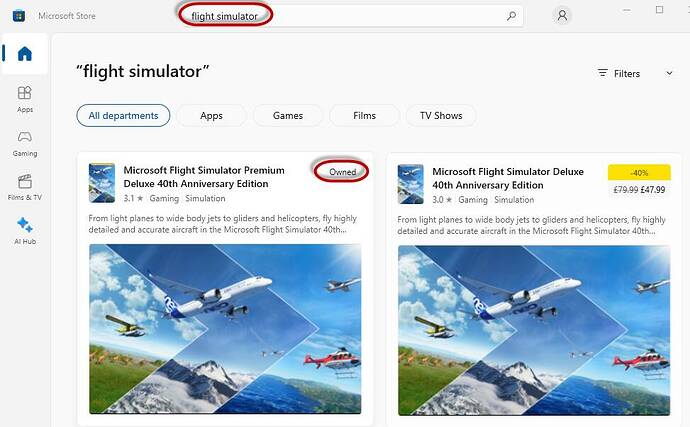Viewport: 690px width, 427px height.
Task: Open the AI Hub section
Action: pos(25,231)
